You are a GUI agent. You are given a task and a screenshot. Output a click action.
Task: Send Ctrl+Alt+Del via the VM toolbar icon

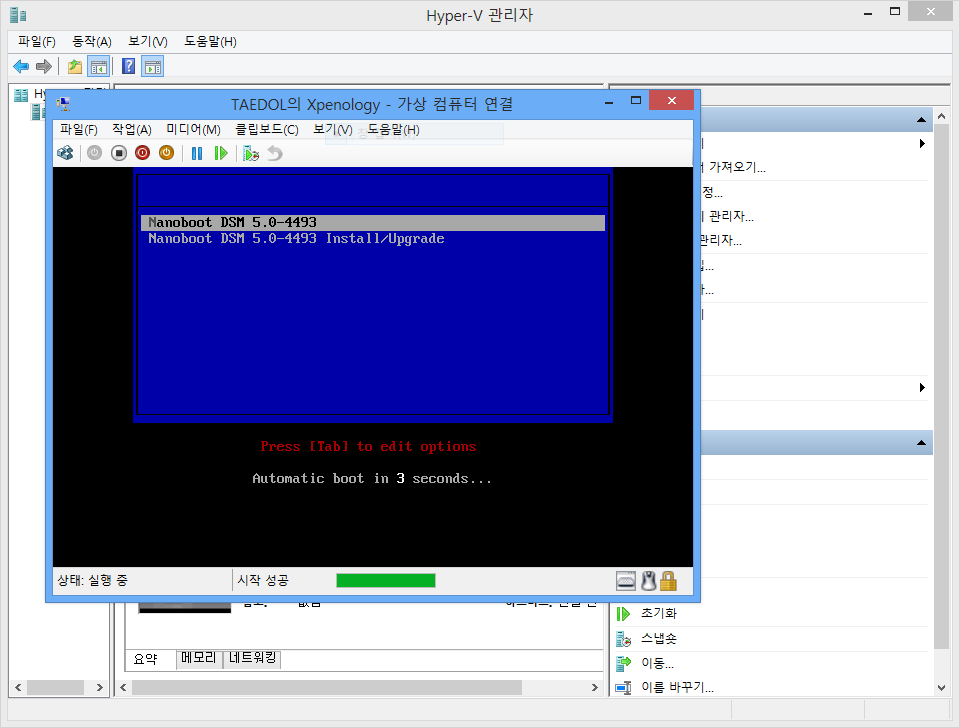[66, 153]
